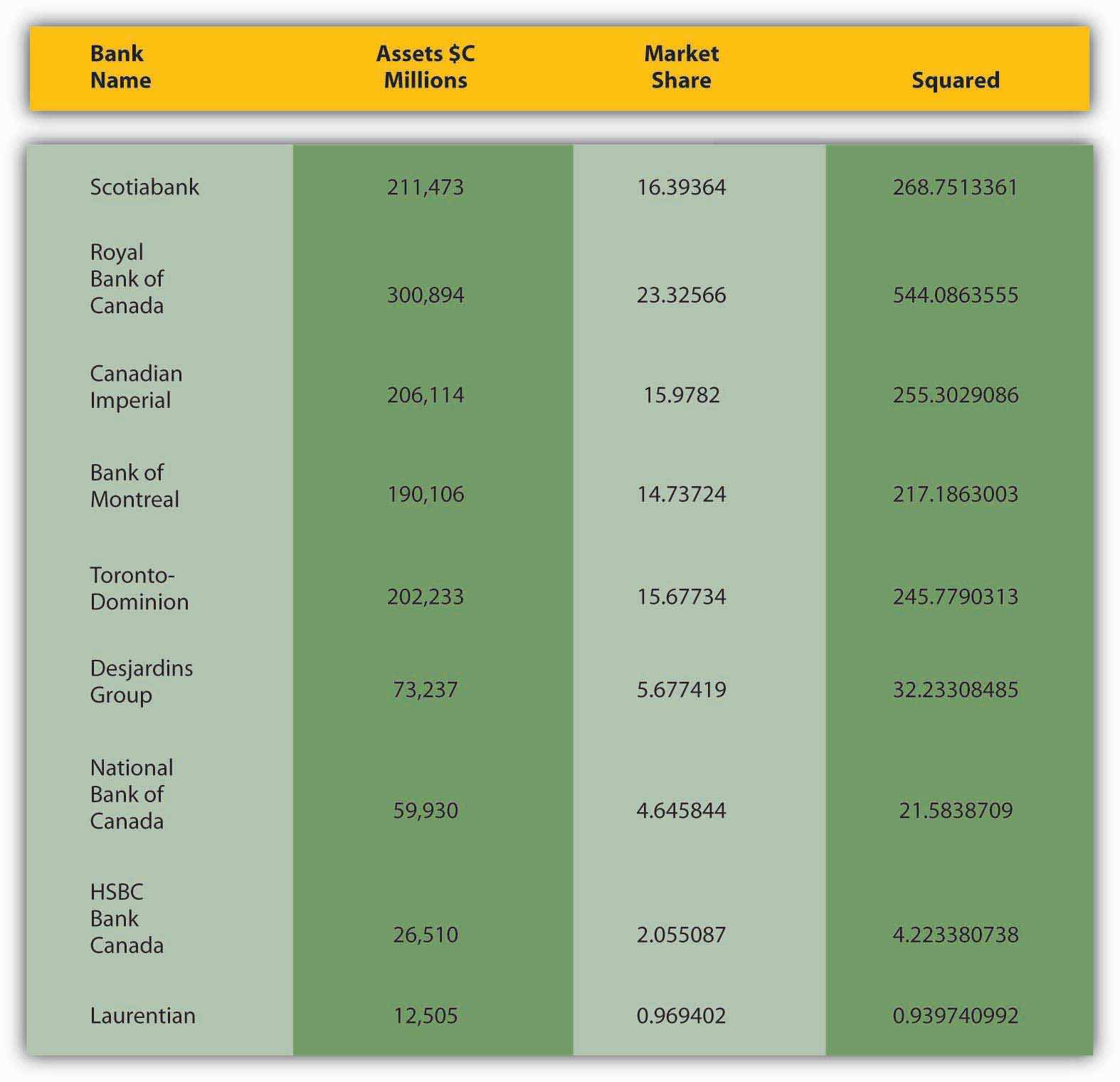The width and height of the screenshot is (1120, 1082).
Task: Click the Bank Name column header
Action: [120, 67]
